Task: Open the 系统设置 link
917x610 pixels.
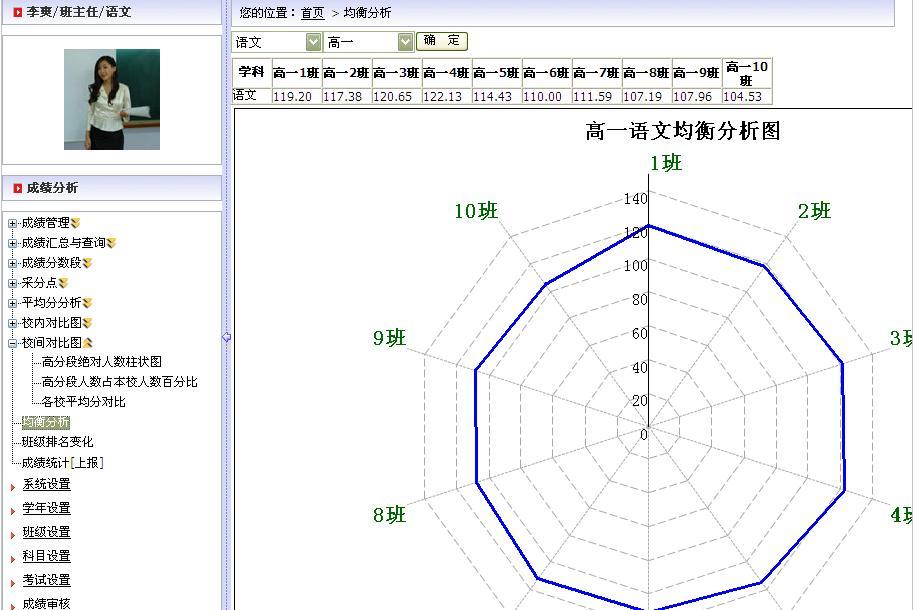Action: pos(46,484)
